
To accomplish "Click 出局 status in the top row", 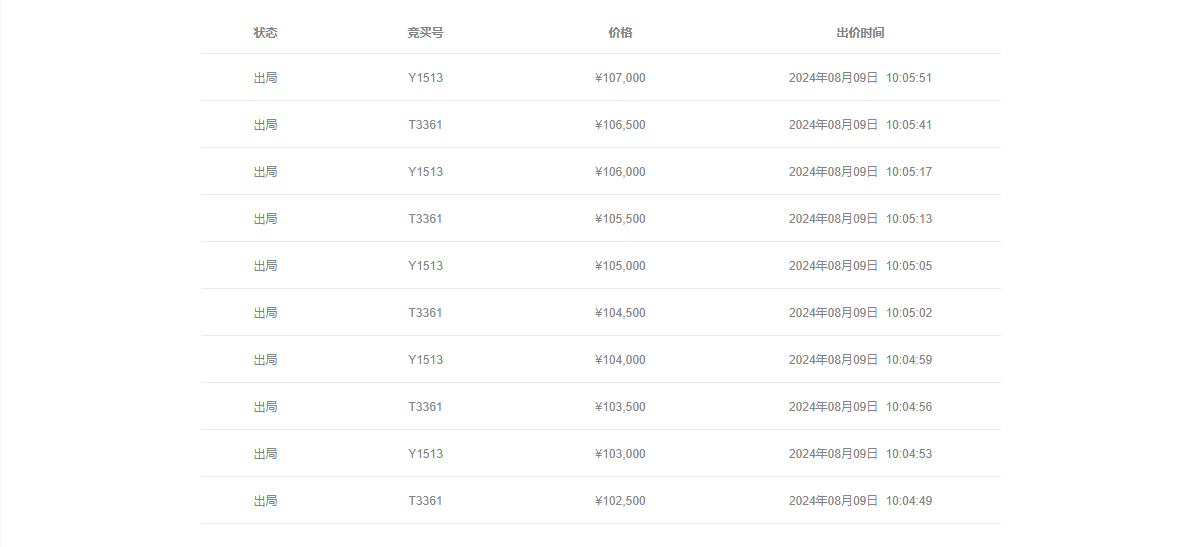I will coord(265,77).
